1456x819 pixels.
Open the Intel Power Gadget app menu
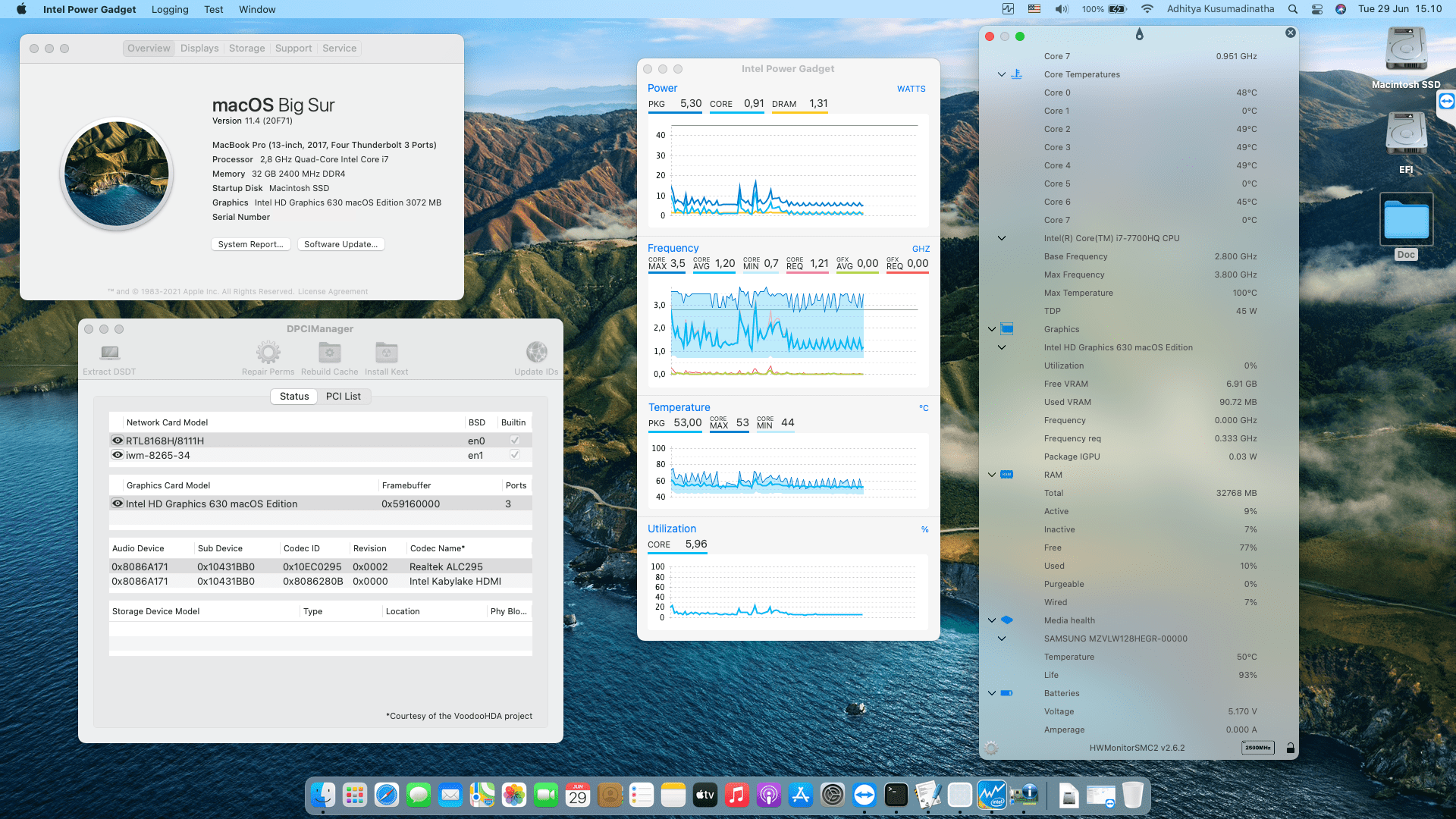coord(89,9)
